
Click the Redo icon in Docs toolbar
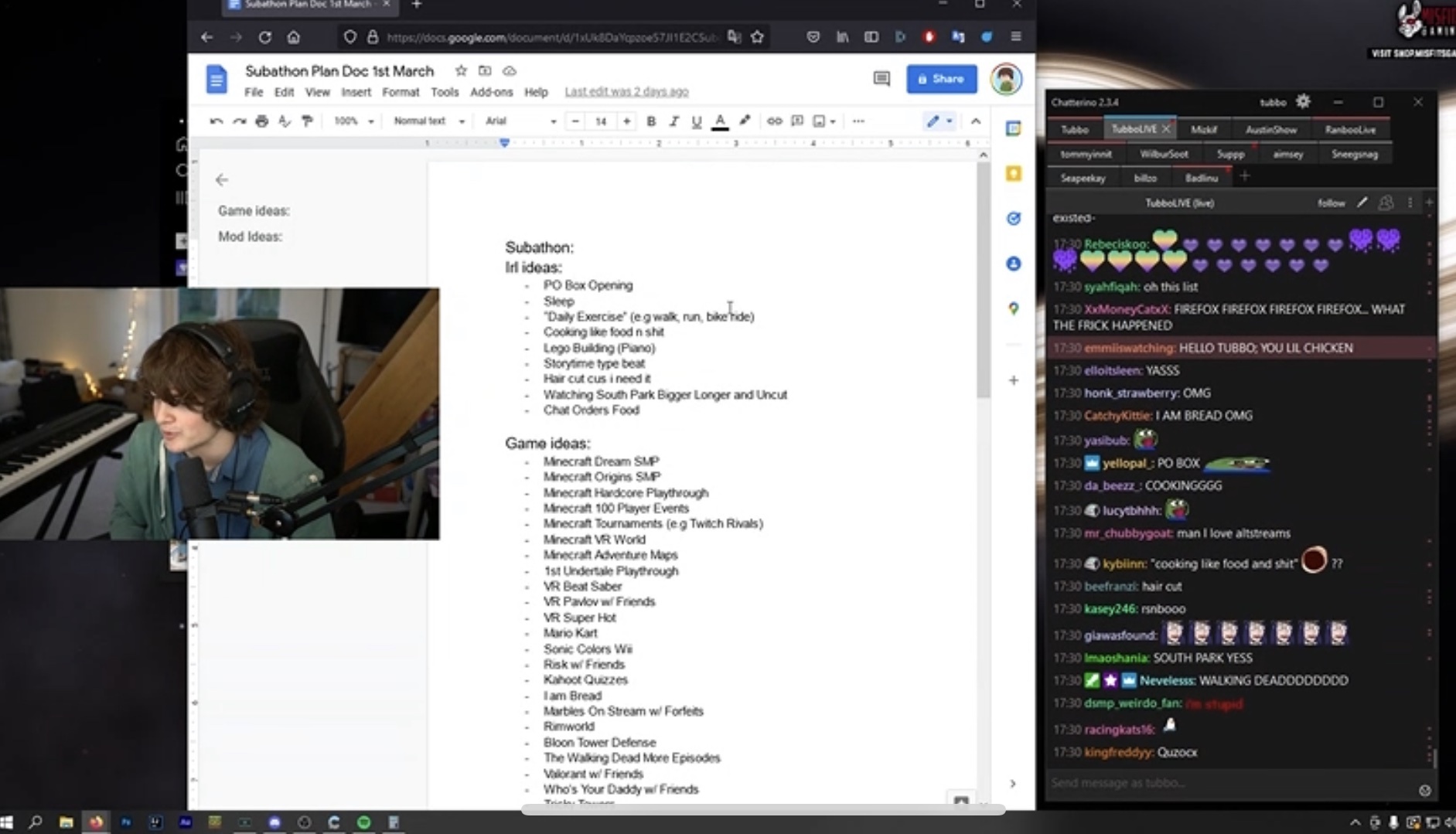pyautogui.click(x=239, y=121)
